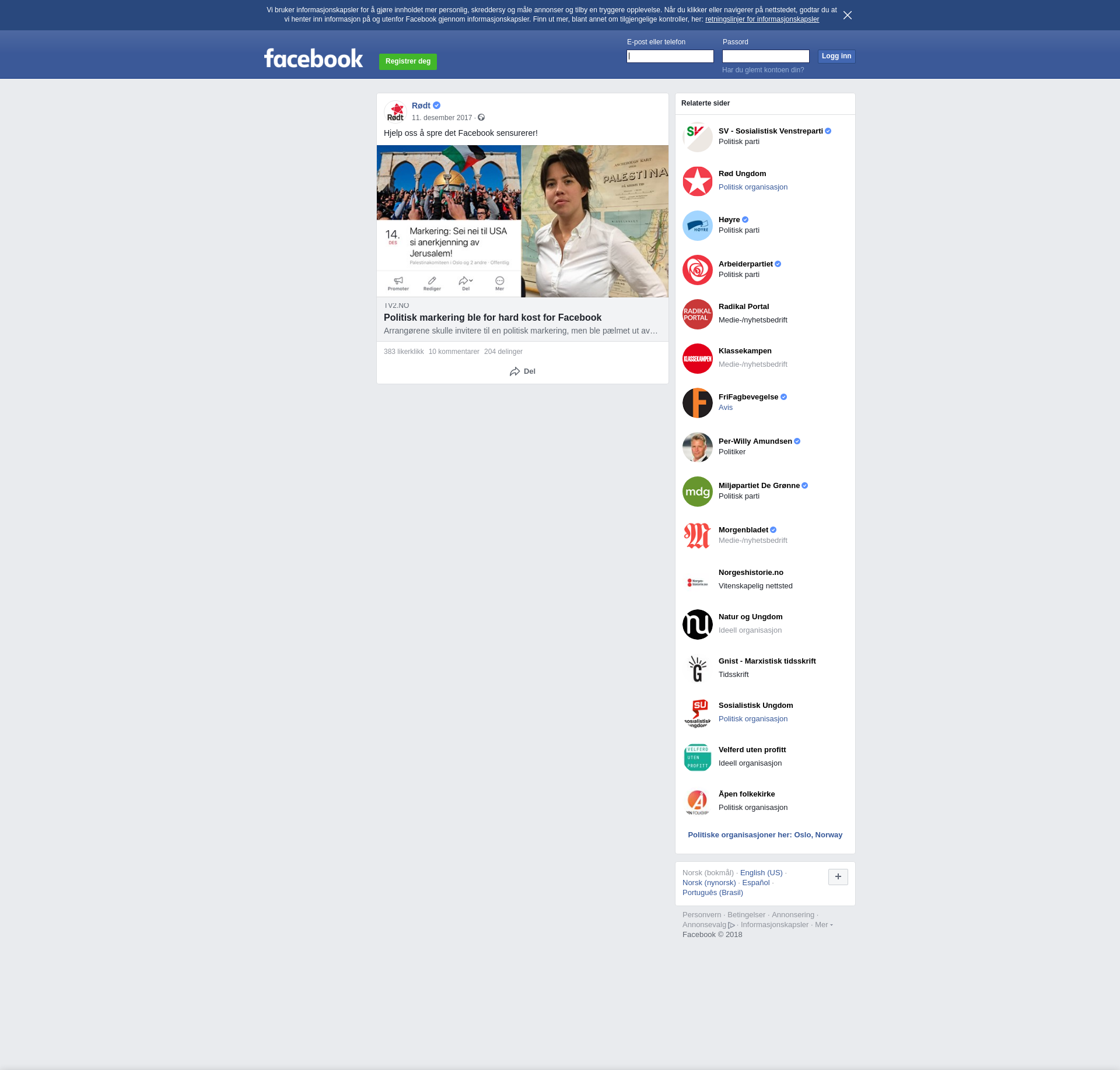Screen dimensions: 1120x1070
Task: Switch language to Norsk (nynorsk)
Action: tap(709, 883)
